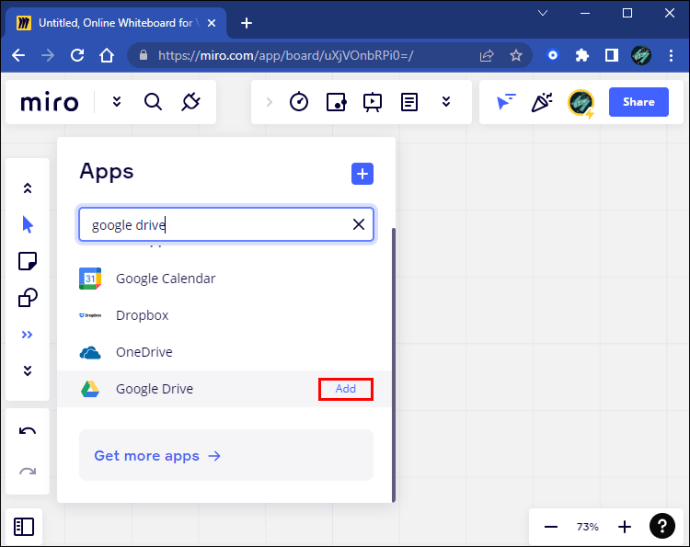
Task: Select the sticky note tool
Action: pos(27,261)
